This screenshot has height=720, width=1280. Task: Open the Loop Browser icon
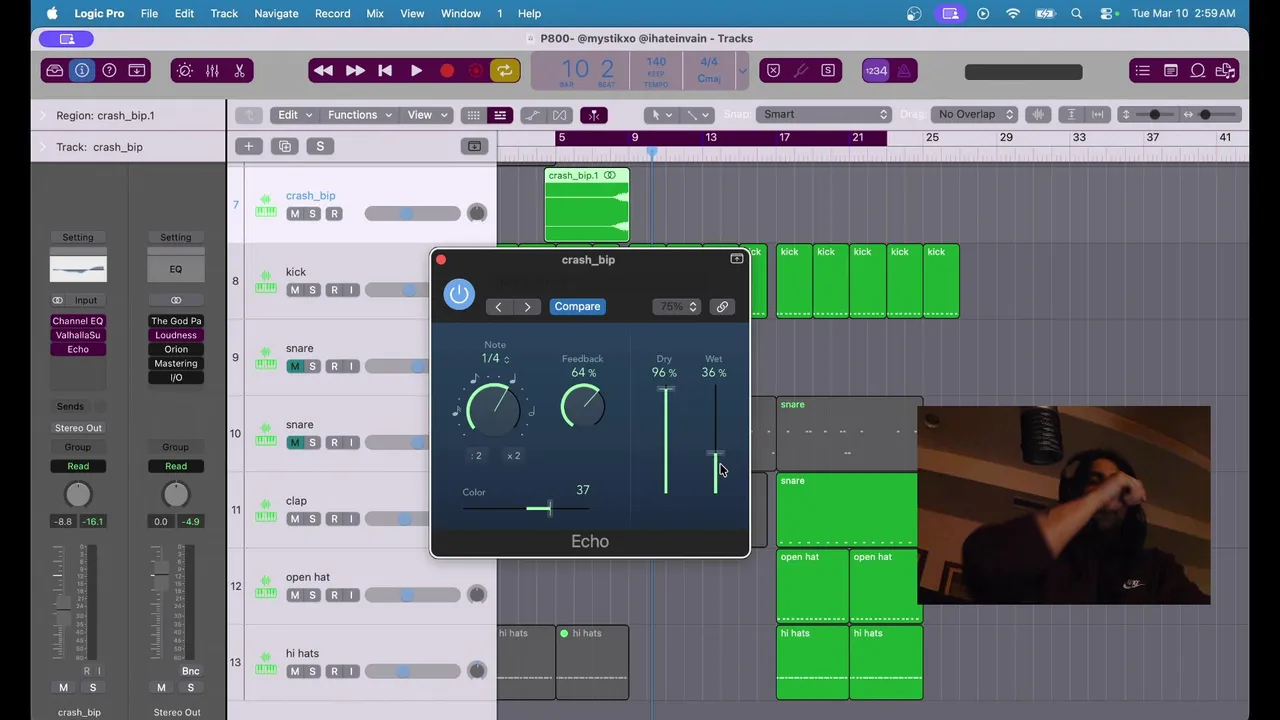[1198, 70]
